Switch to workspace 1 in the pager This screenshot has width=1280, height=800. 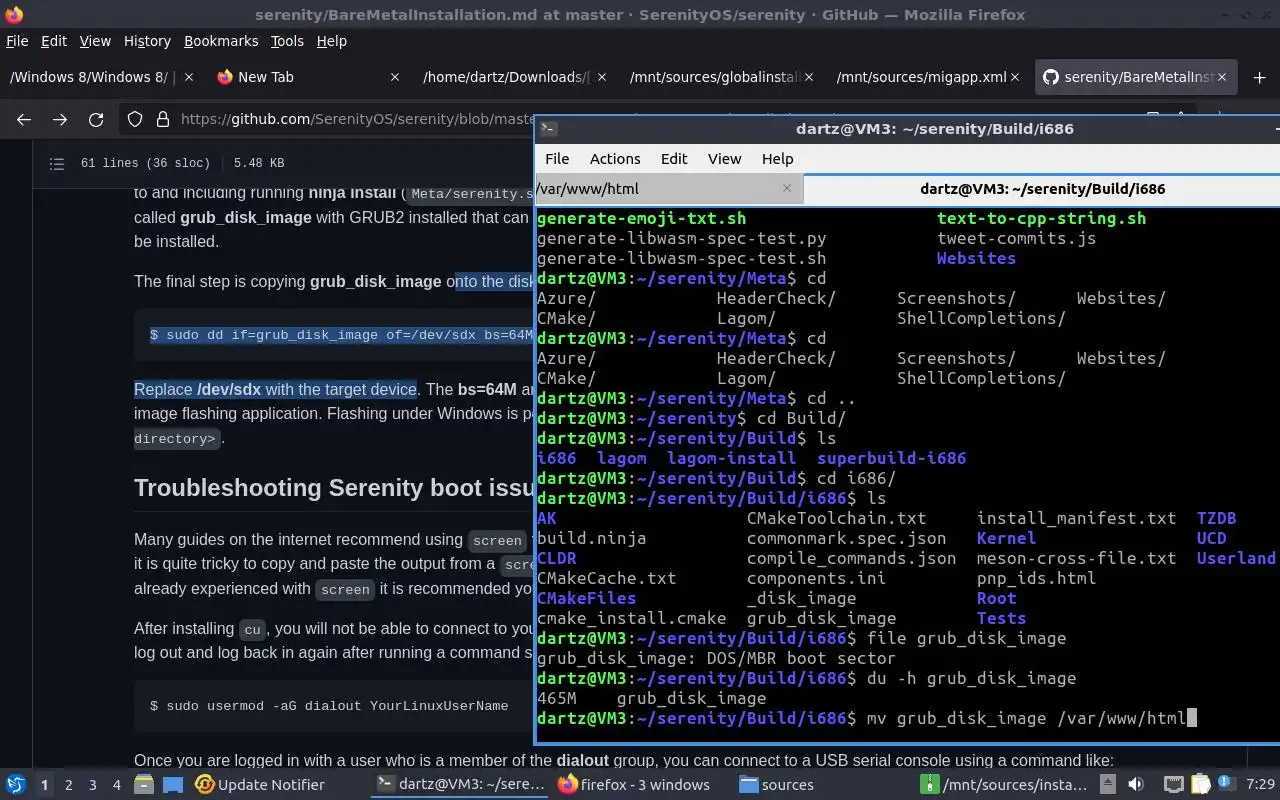[x=44, y=785]
